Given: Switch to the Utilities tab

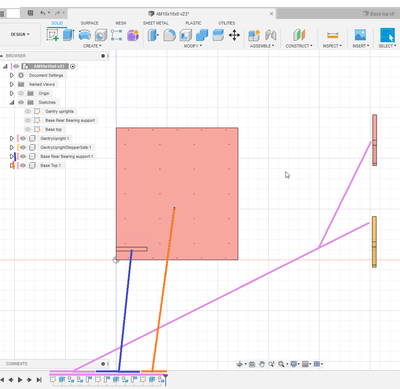Looking at the screenshot, I should (x=227, y=23).
